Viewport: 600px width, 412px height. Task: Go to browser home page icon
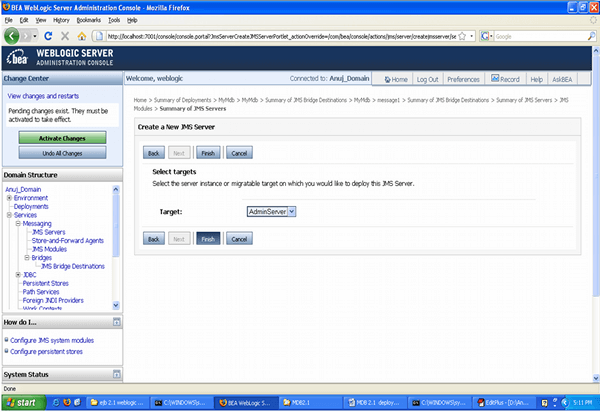pos(82,35)
